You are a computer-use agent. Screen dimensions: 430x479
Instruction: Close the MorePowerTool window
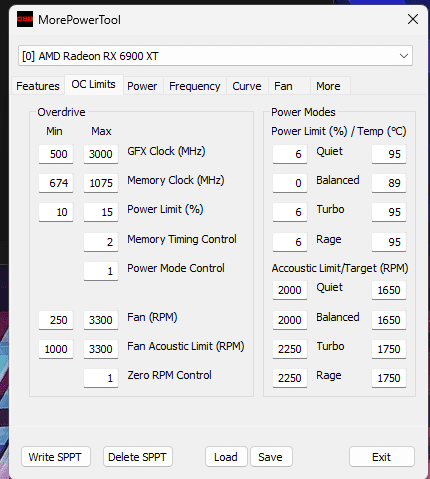413,19
